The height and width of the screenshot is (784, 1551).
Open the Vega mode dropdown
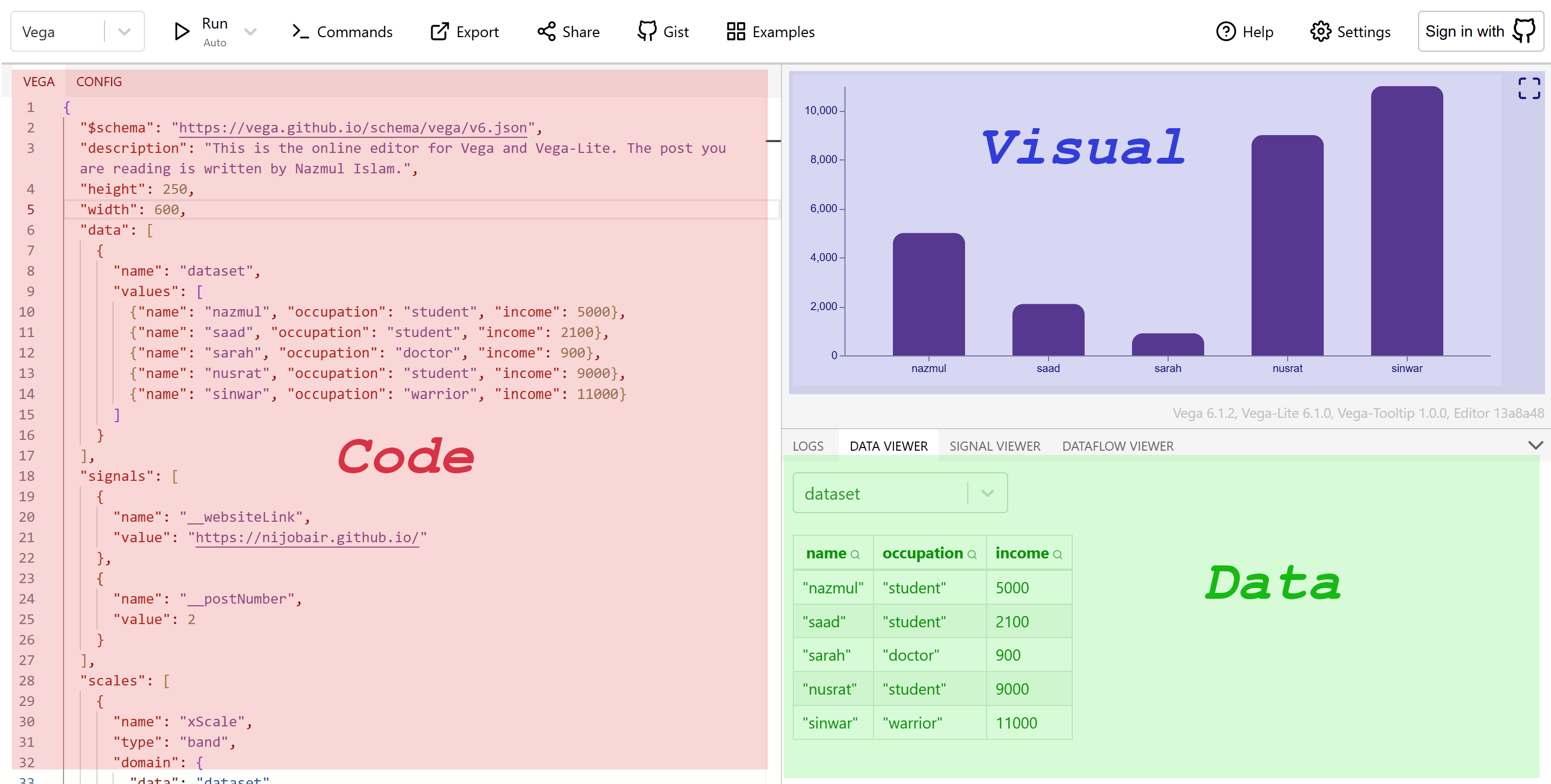pyautogui.click(x=77, y=31)
